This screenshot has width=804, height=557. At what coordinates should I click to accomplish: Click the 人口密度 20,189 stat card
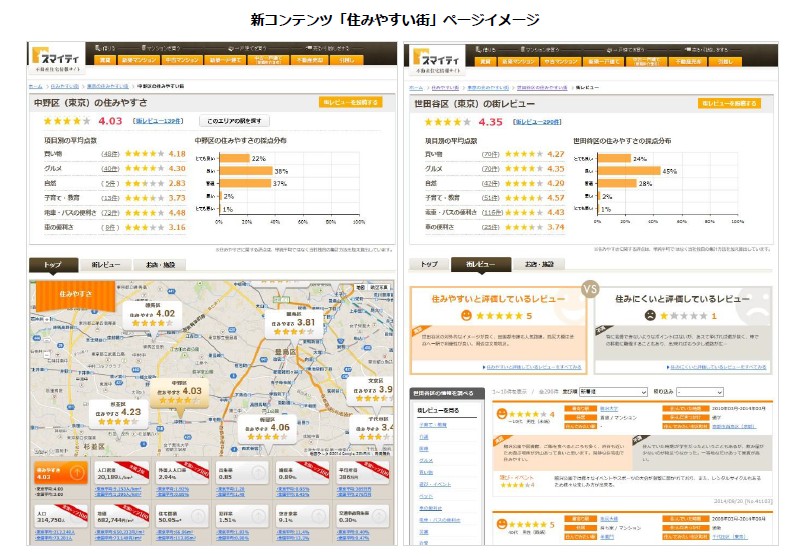[x=122, y=473]
